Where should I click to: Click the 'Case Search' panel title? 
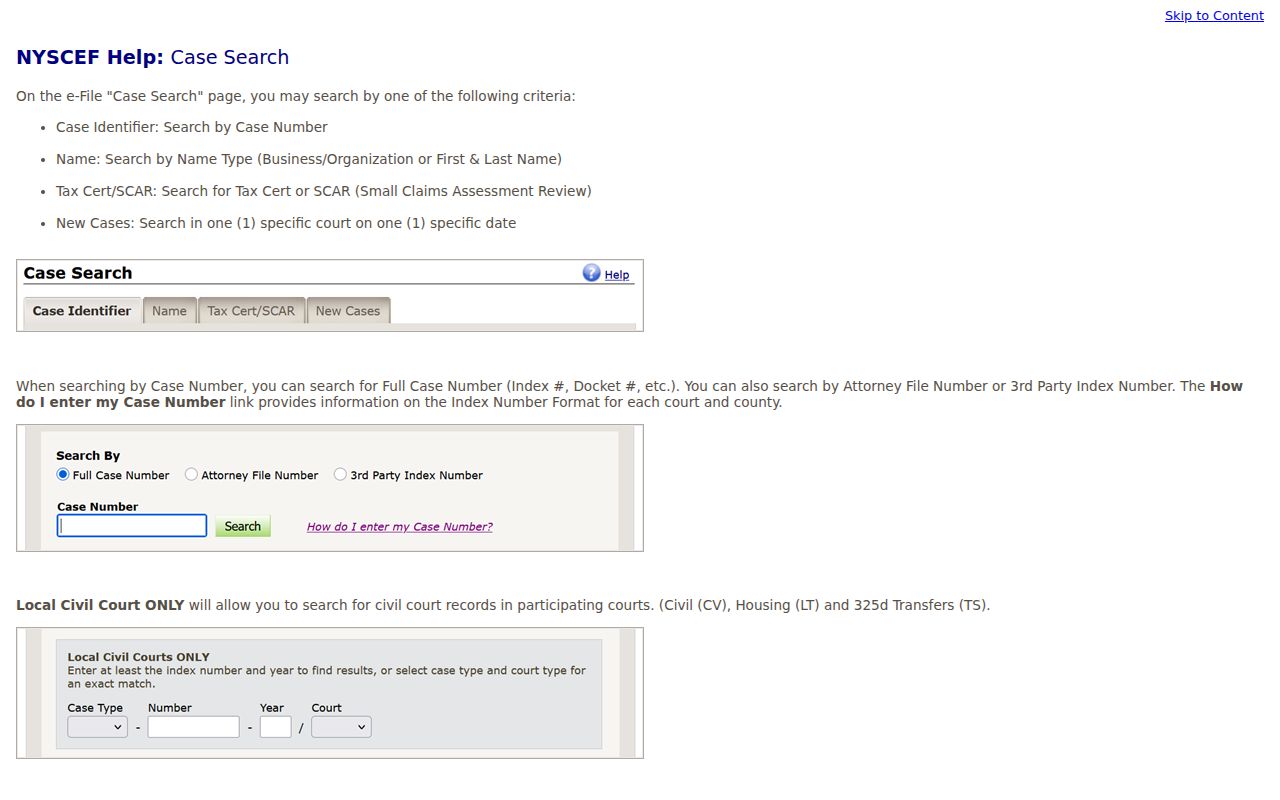coord(78,273)
